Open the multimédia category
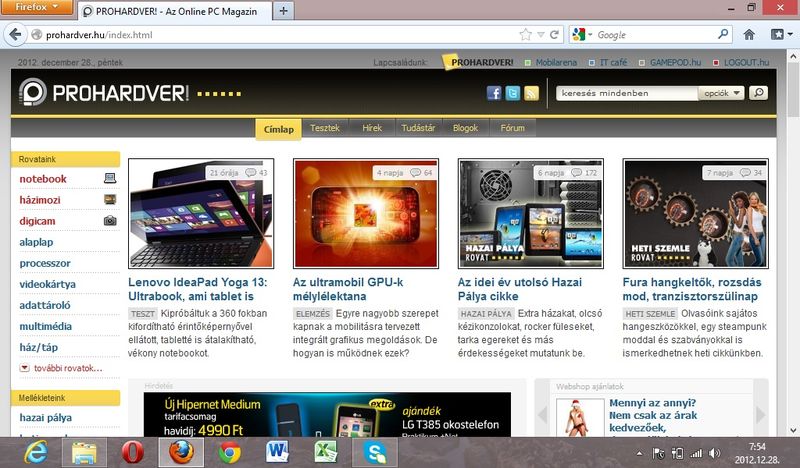The image size is (800, 468). pyautogui.click(x=45, y=326)
